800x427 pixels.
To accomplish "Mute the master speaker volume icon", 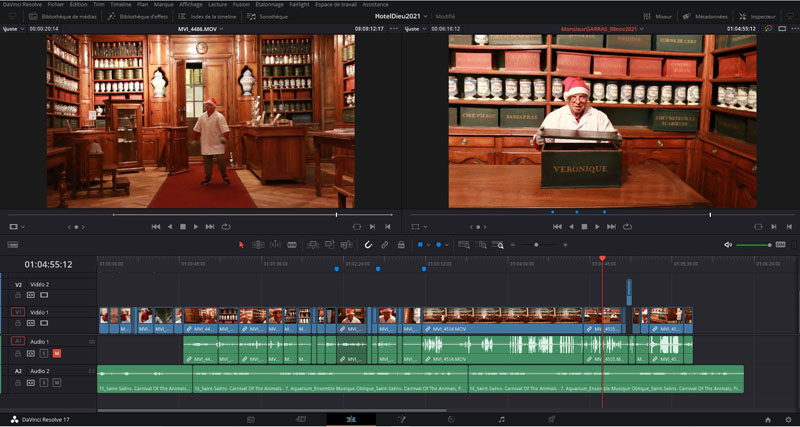I will (x=728, y=245).
